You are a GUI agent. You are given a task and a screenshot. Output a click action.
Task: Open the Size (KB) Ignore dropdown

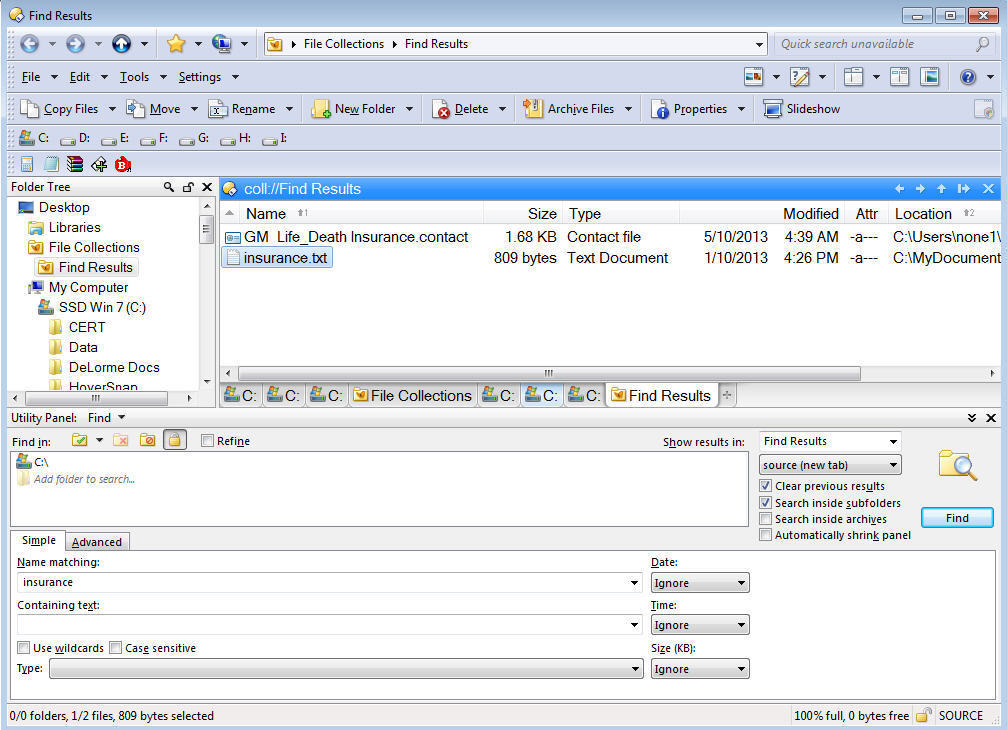(700, 669)
